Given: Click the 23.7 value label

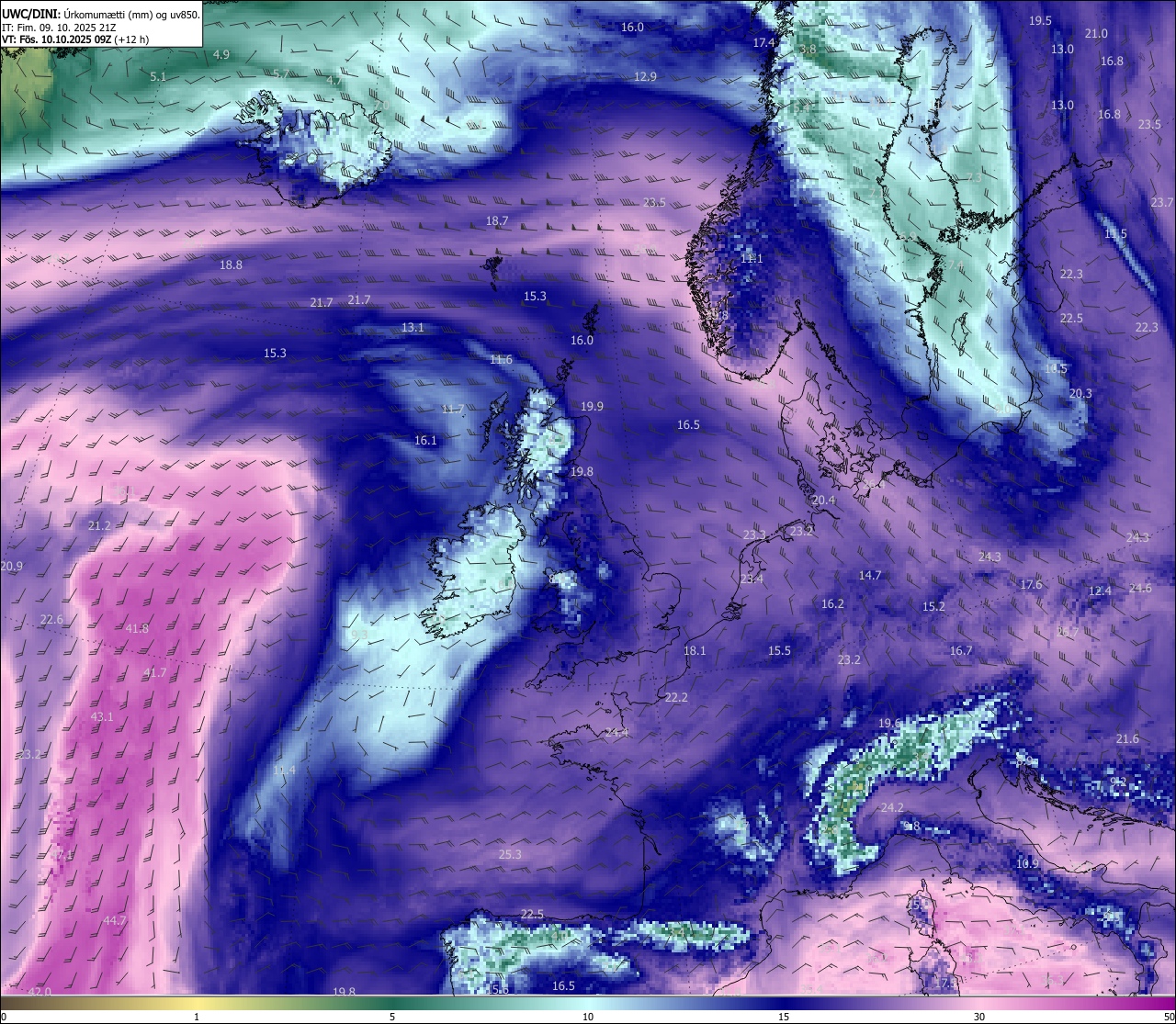Looking at the screenshot, I should (1162, 202).
